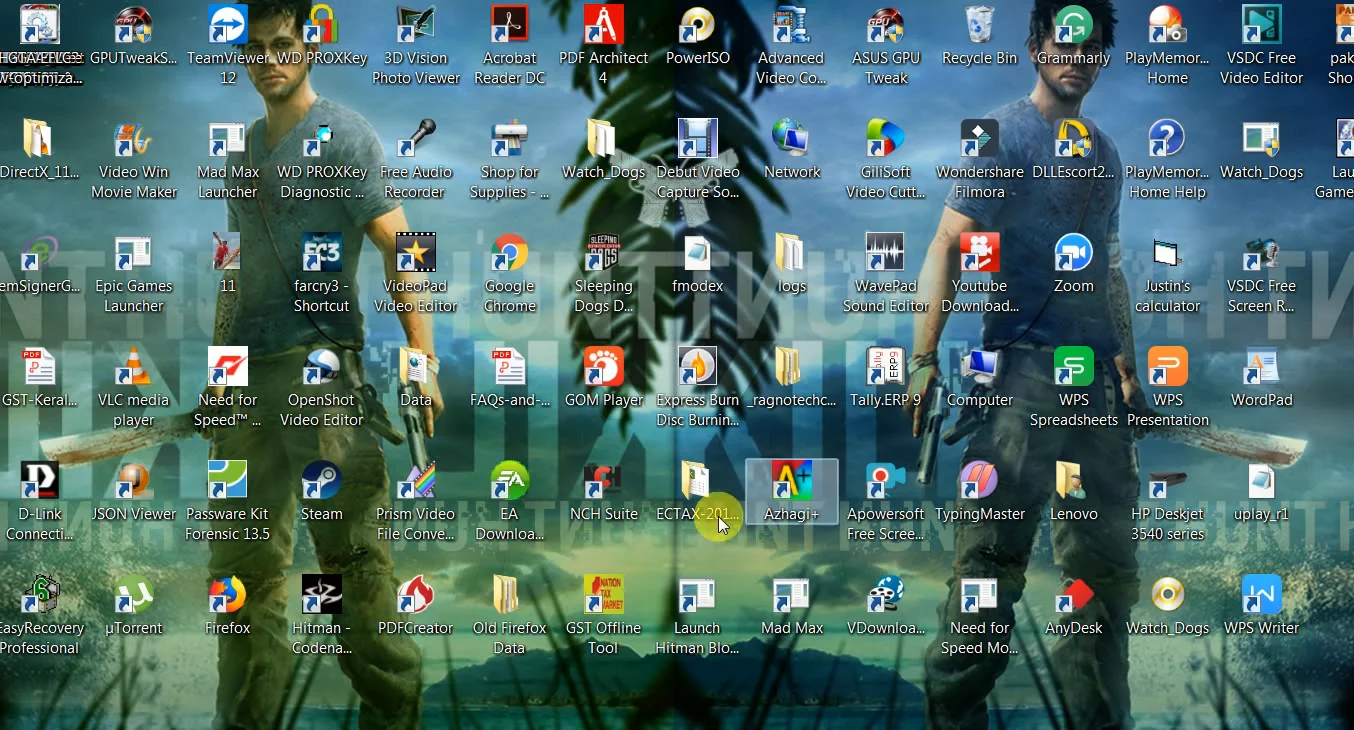Screen dimensions: 1354x730
Task: Select the Apowersoft Free Screen Recorder icon
Action: click(886, 481)
